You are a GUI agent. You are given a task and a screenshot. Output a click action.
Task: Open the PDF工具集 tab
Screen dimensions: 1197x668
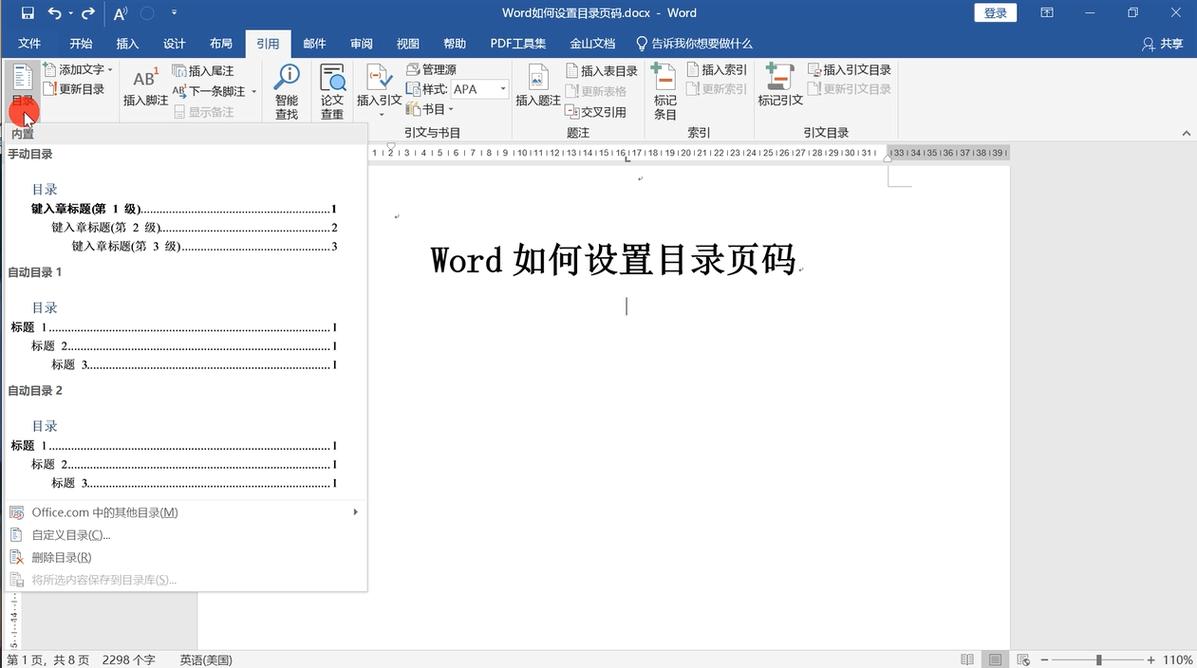pos(518,44)
